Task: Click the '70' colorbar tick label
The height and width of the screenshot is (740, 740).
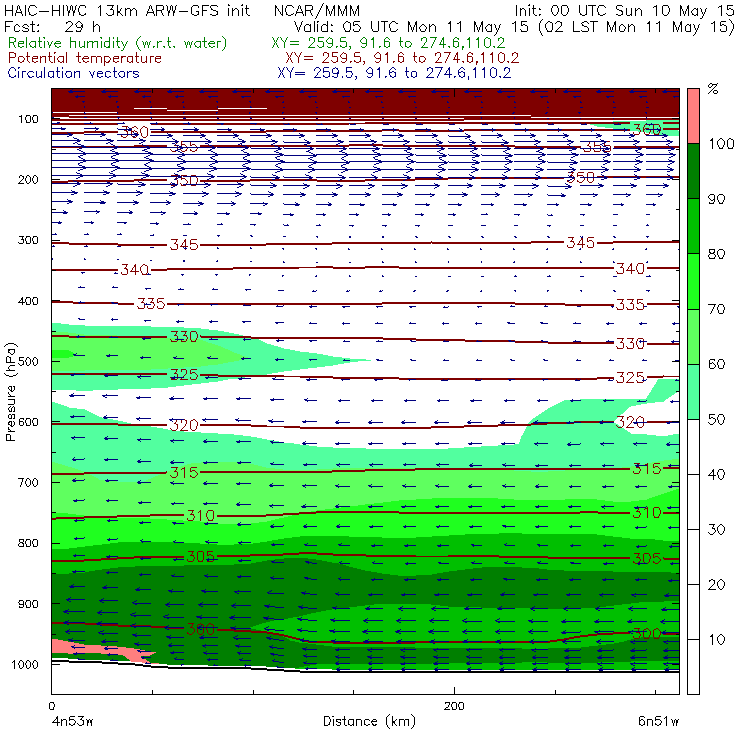Action: [716, 309]
